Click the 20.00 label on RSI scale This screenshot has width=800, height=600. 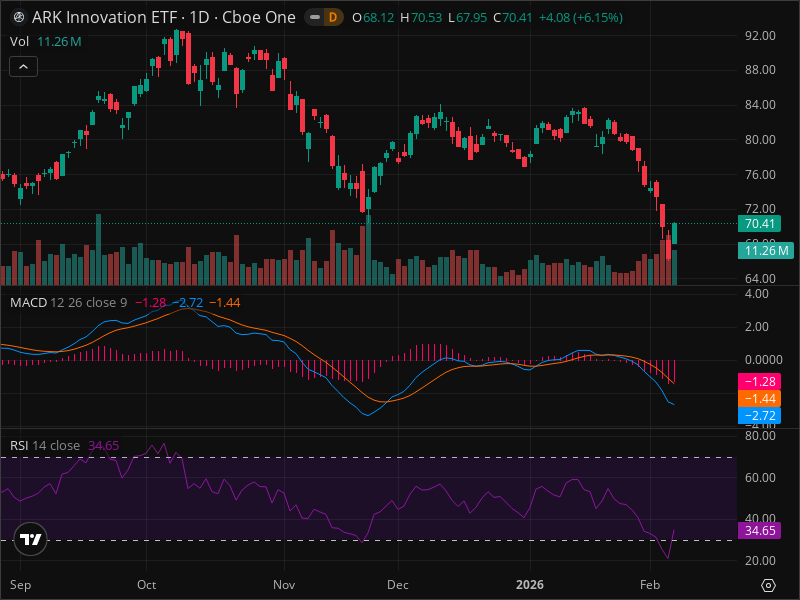pos(760,560)
